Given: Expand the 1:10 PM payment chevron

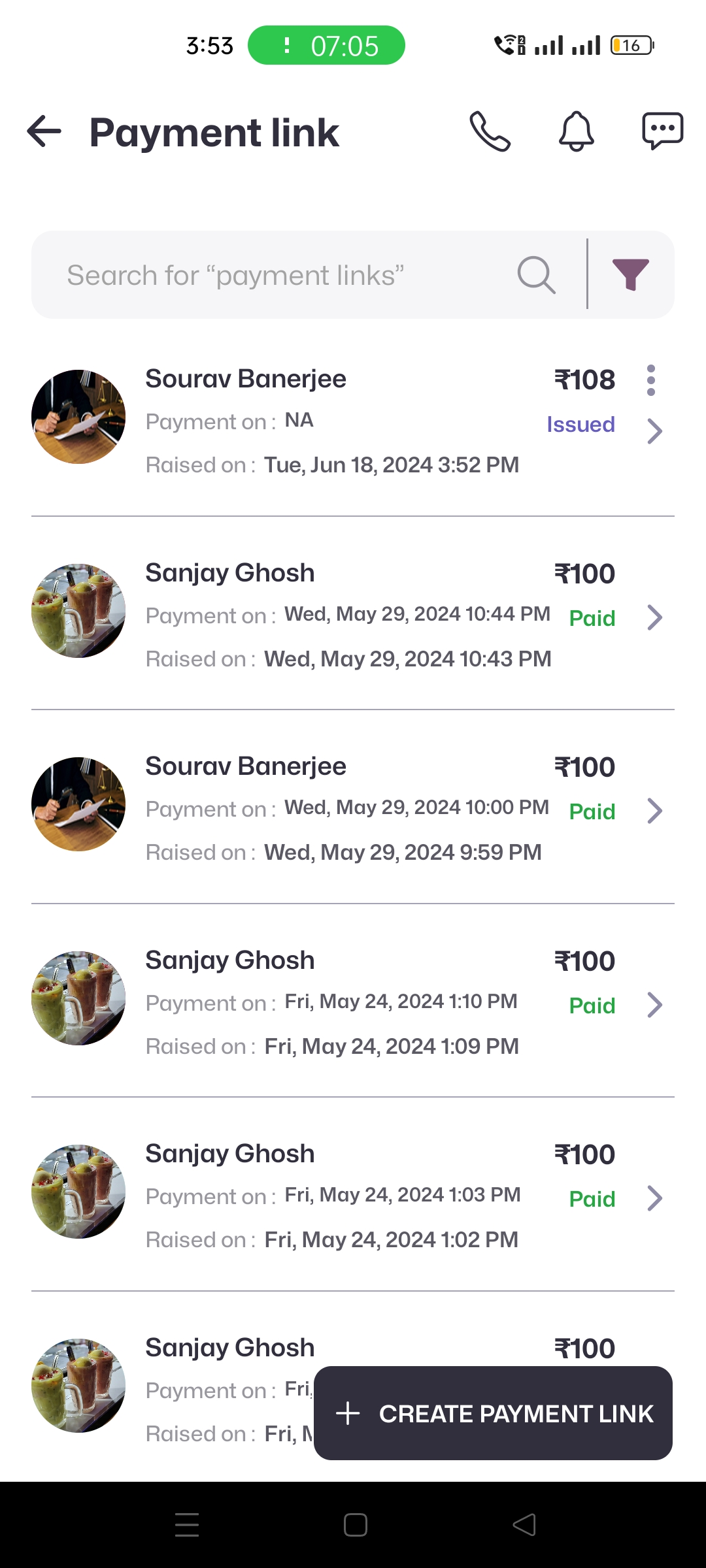Looking at the screenshot, I should click(654, 1005).
